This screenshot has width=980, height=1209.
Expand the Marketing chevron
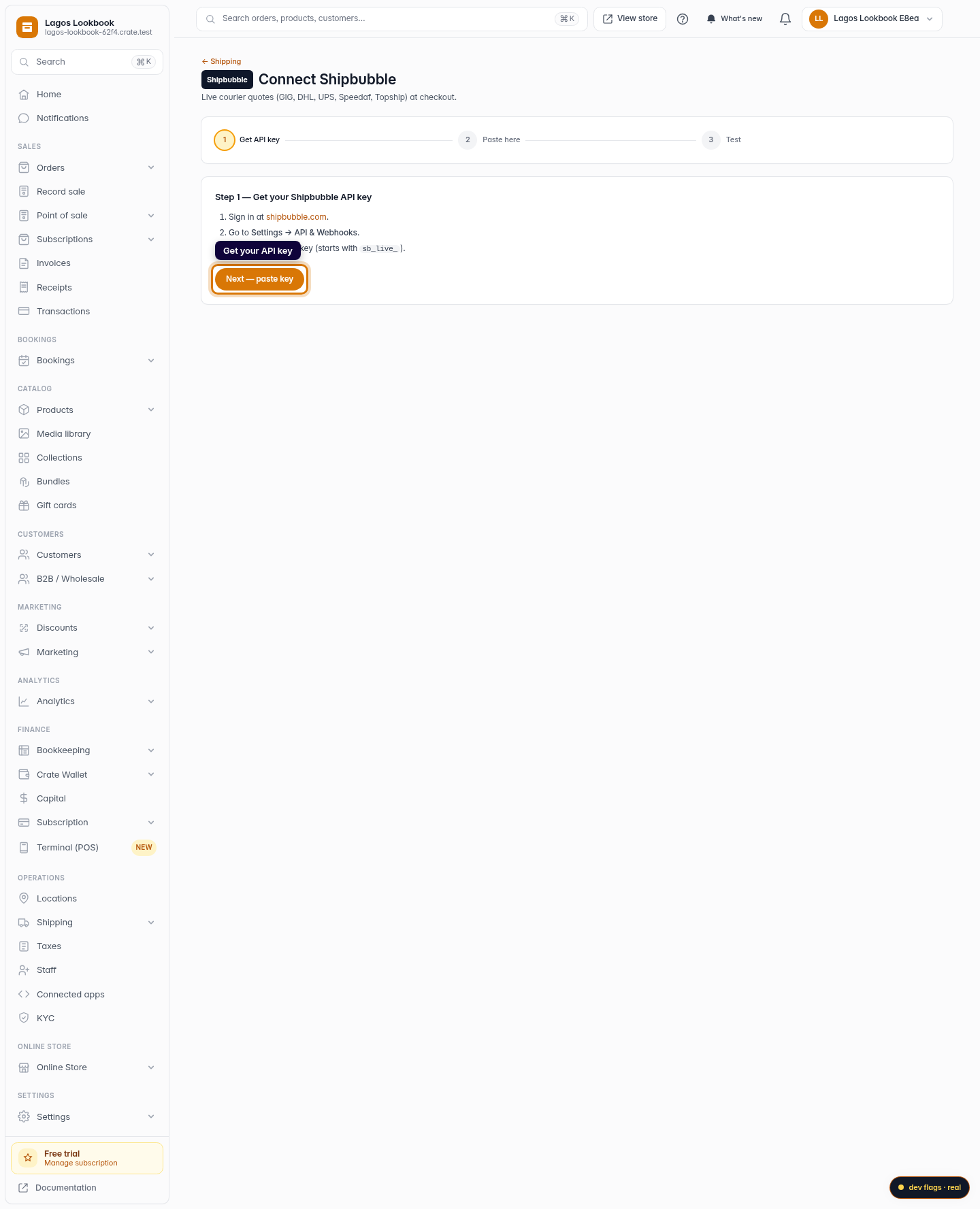pos(151,652)
